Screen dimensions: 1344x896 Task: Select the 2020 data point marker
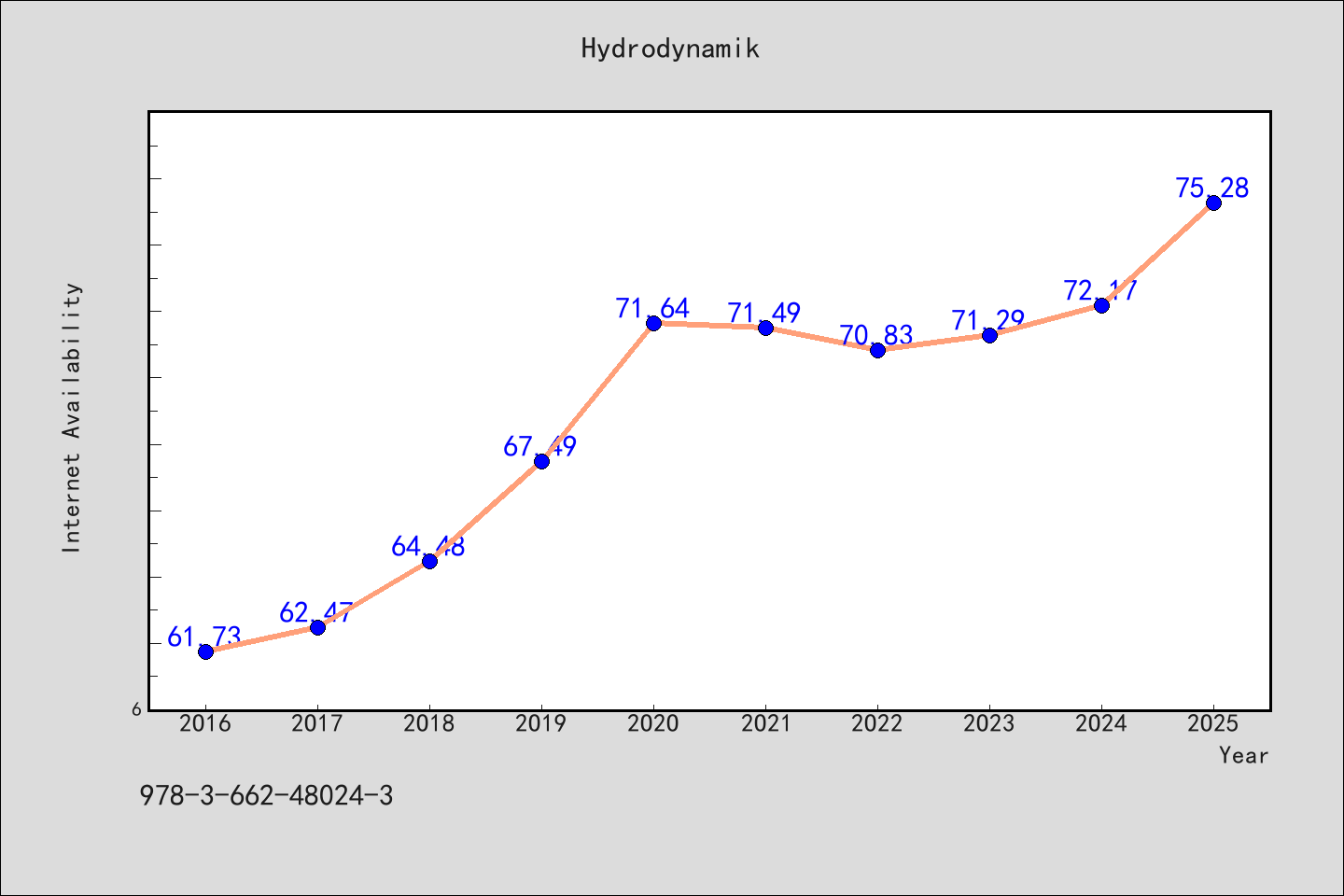653,323
